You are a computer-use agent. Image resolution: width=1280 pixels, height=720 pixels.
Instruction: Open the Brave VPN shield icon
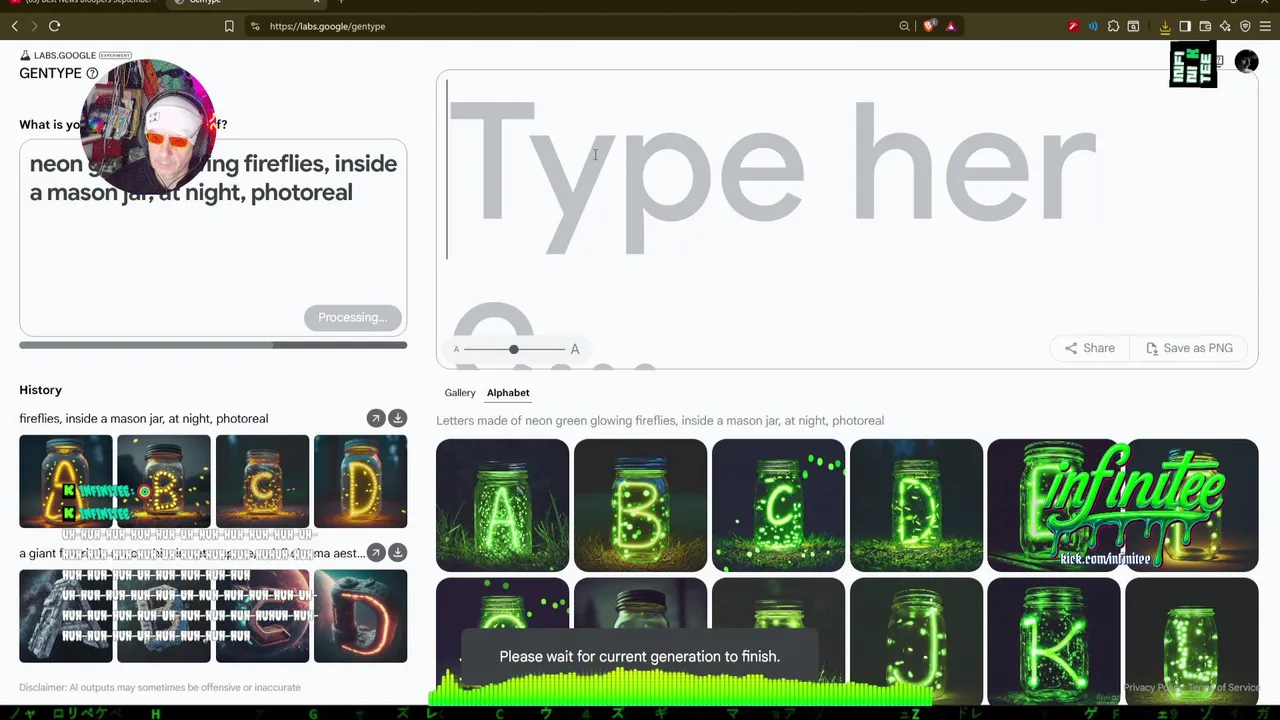[1245, 26]
